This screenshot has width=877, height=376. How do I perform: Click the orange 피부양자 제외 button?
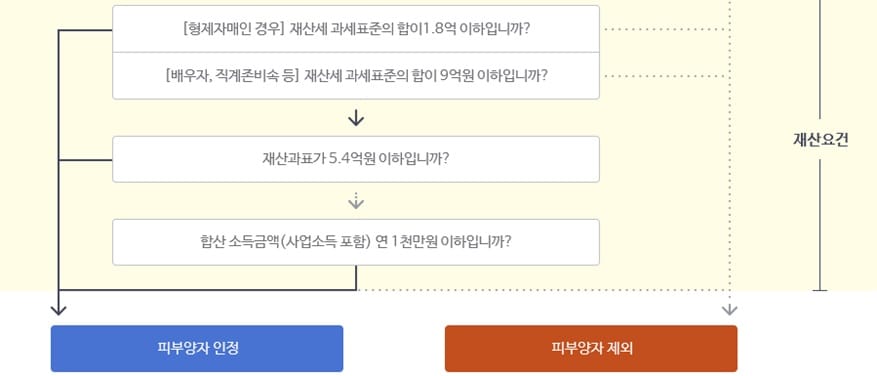click(591, 349)
